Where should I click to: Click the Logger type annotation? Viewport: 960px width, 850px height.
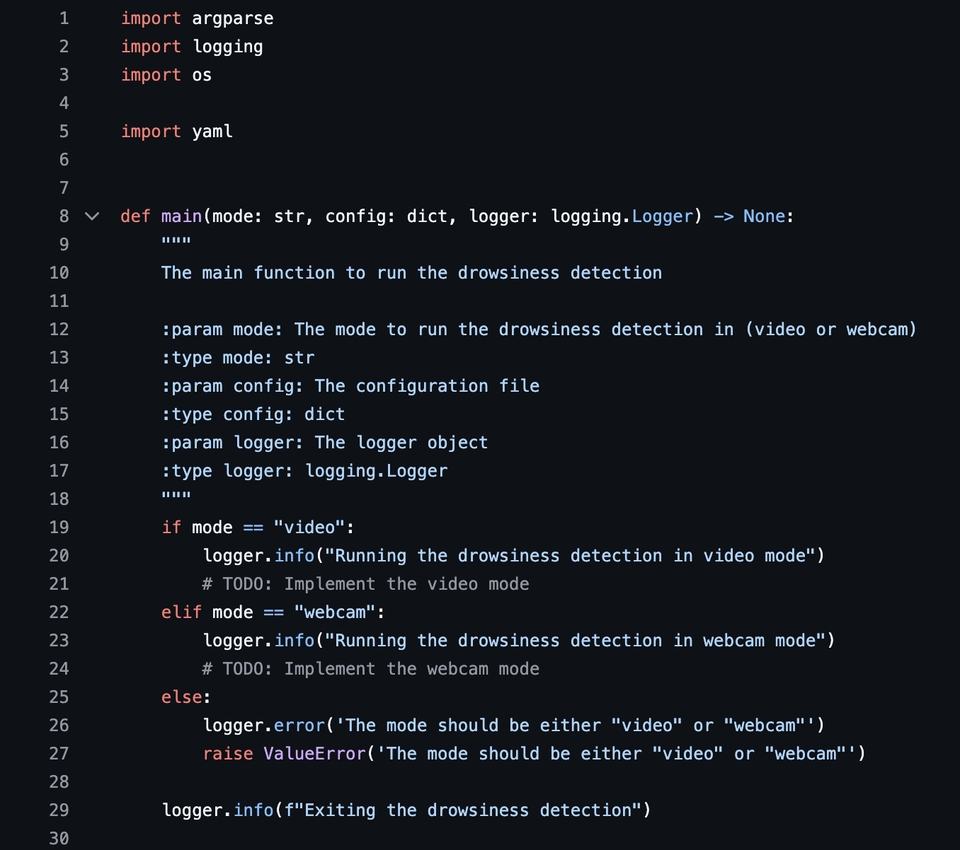click(662, 216)
